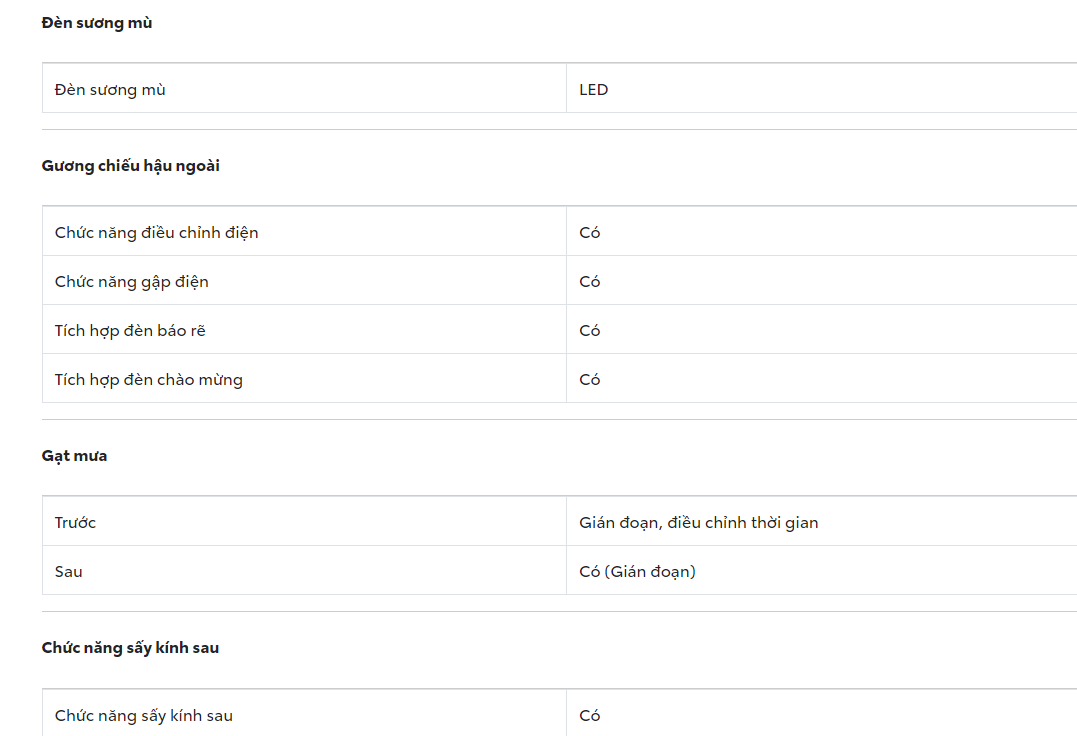Click "Có" value for Chức năng sấy kính sau
The image size is (1077, 736).
pos(590,716)
